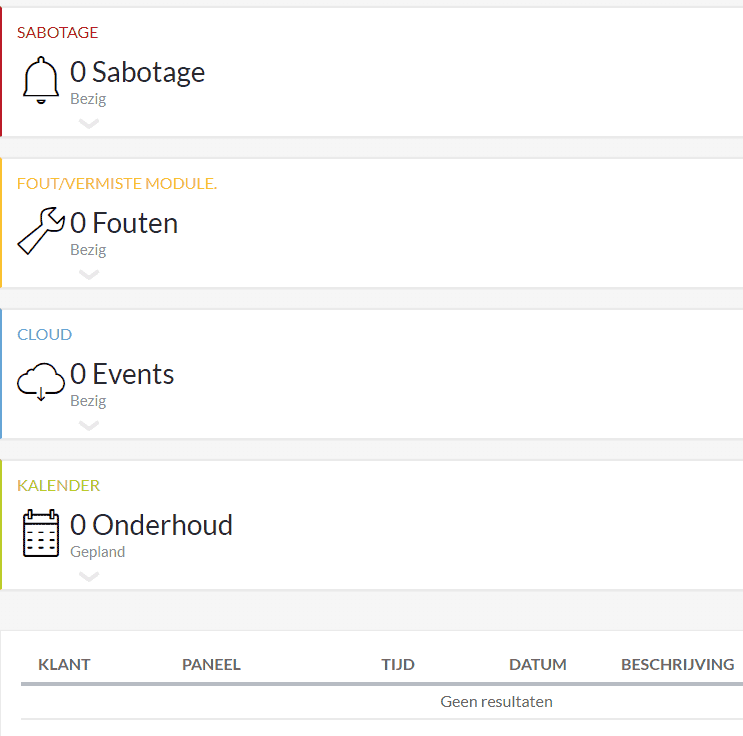This screenshot has width=743, height=736.
Task: Select the red SABOTAGE category label
Action: click(x=57, y=32)
